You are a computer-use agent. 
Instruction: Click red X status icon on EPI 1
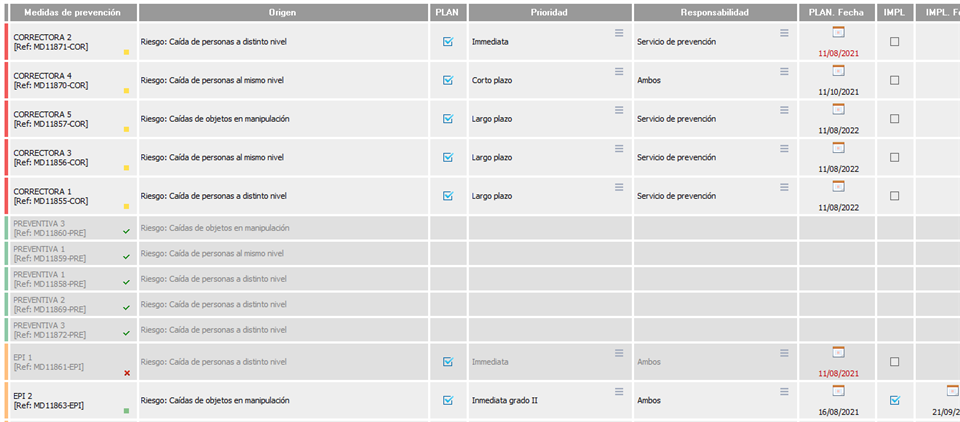click(127, 373)
